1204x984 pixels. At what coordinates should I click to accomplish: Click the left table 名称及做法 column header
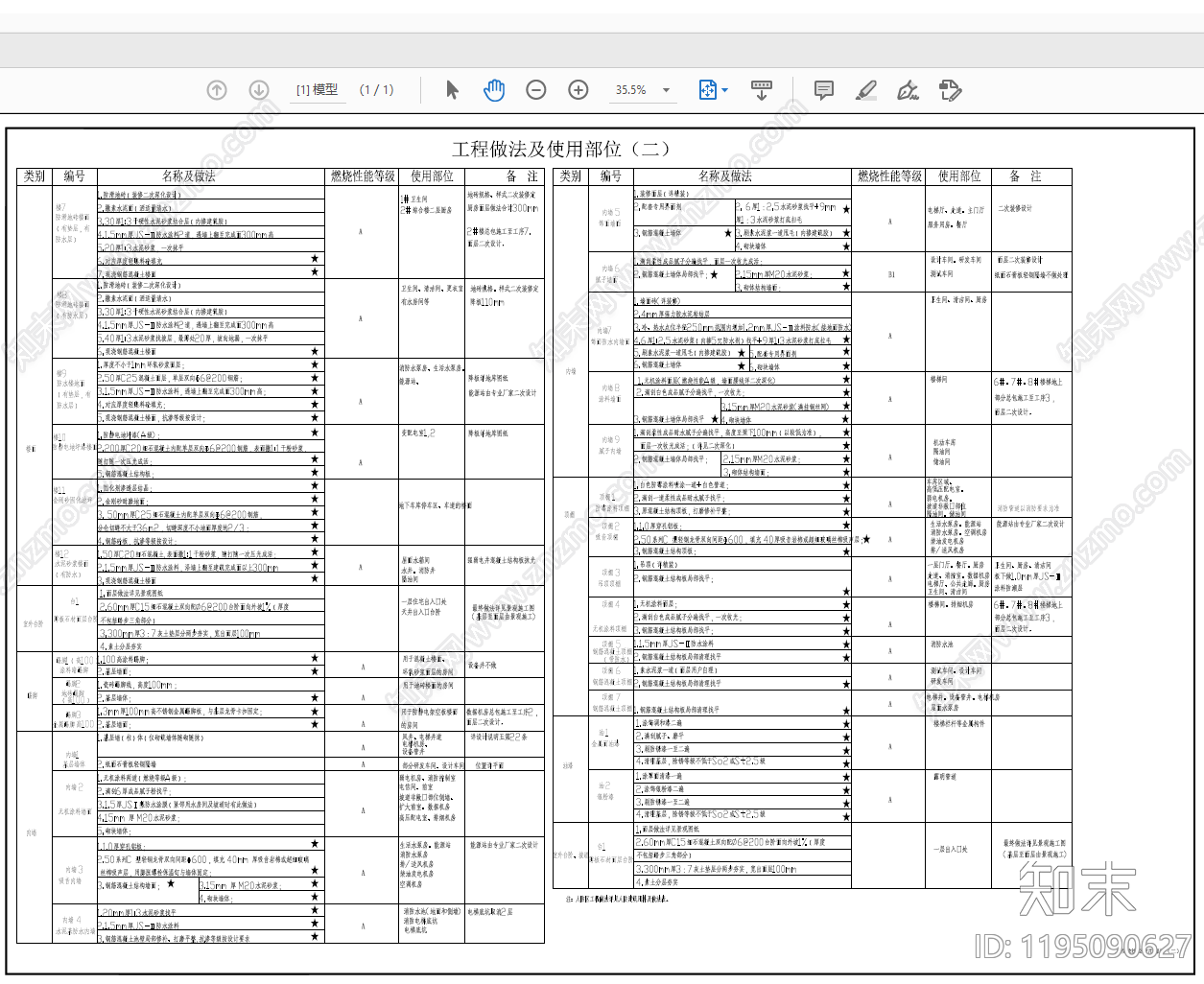click(x=189, y=176)
